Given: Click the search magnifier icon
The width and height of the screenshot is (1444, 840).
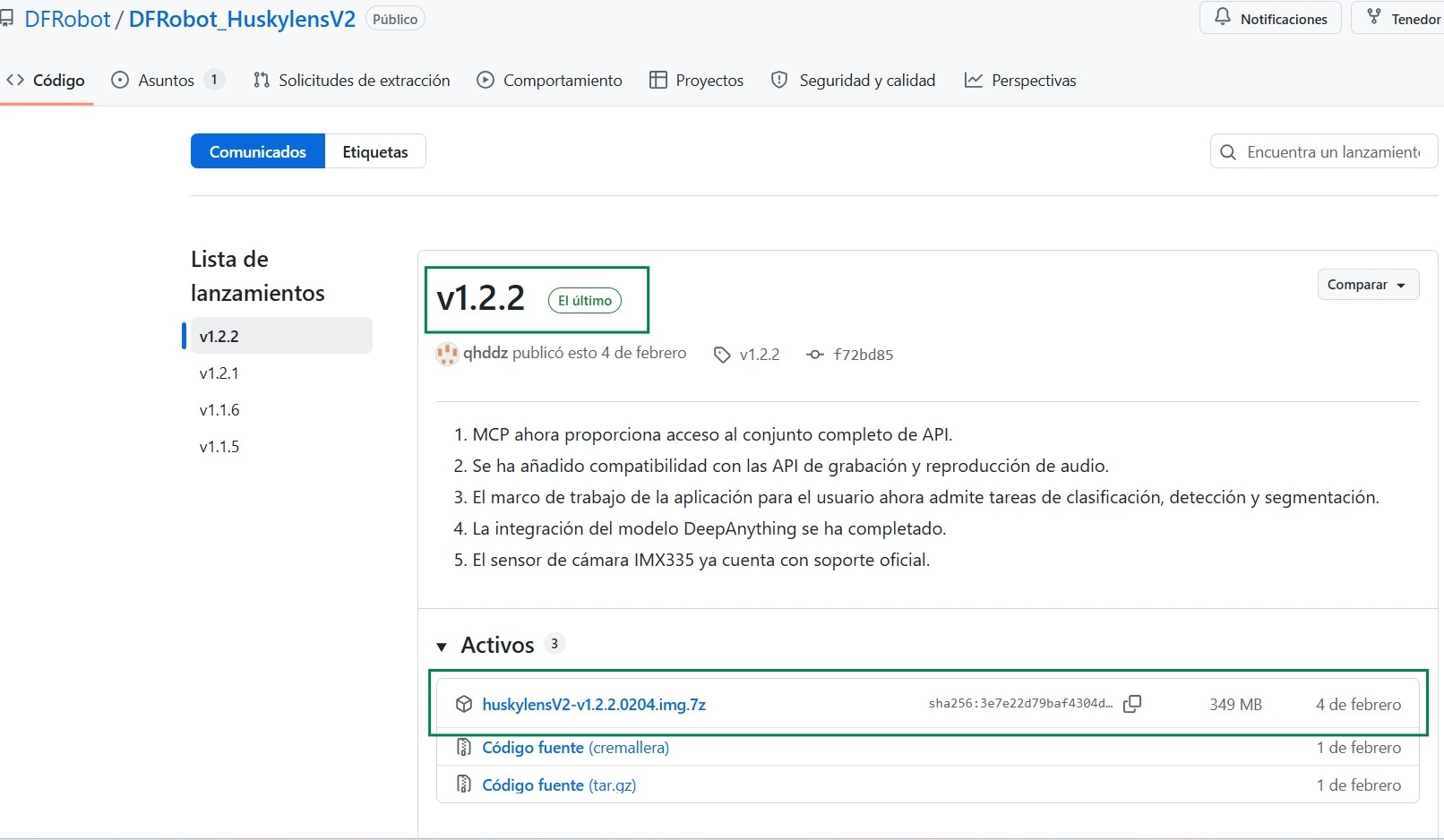Looking at the screenshot, I should (x=1228, y=152).
